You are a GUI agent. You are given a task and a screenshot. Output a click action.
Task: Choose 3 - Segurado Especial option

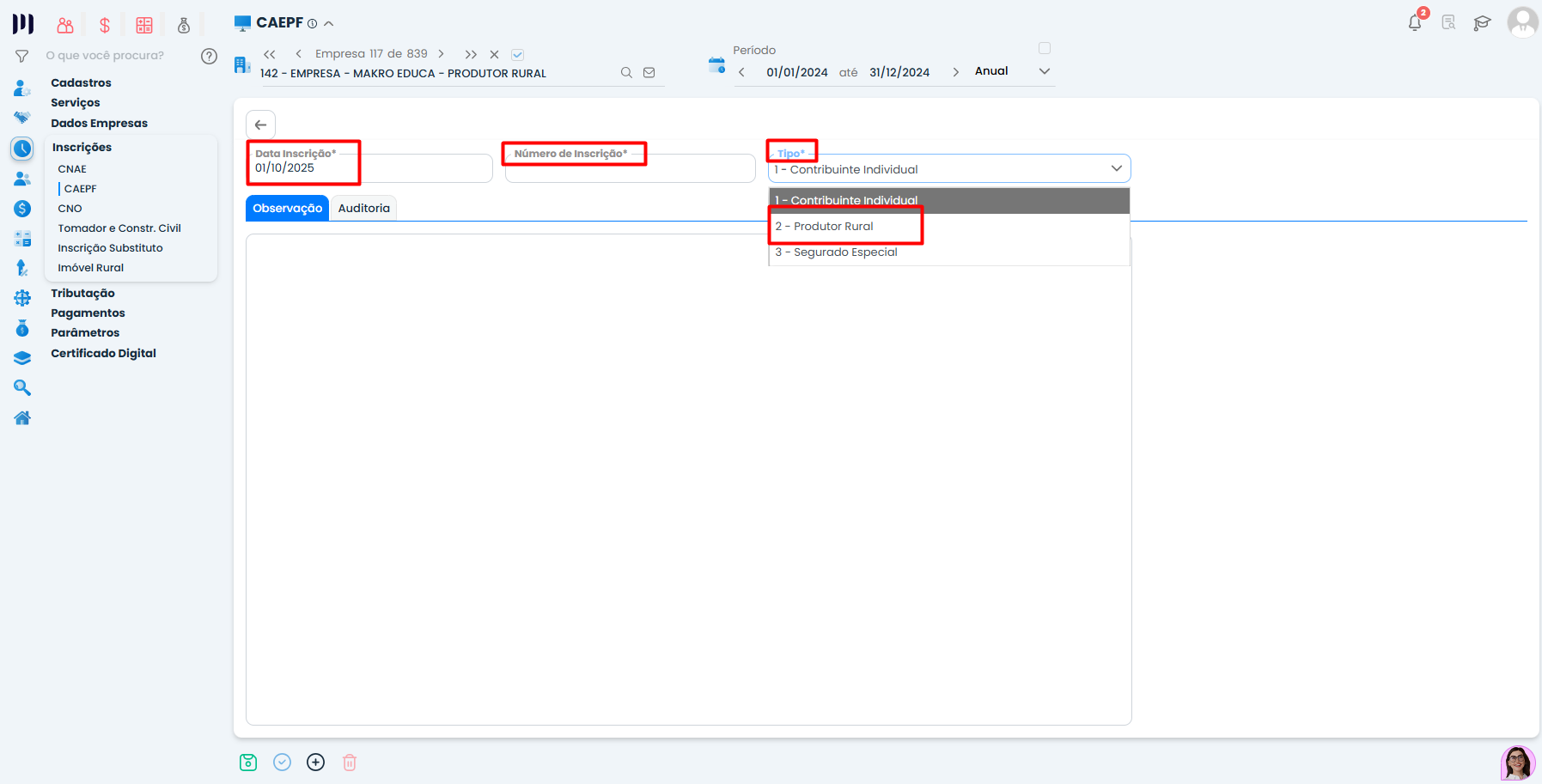pos(949,252)
